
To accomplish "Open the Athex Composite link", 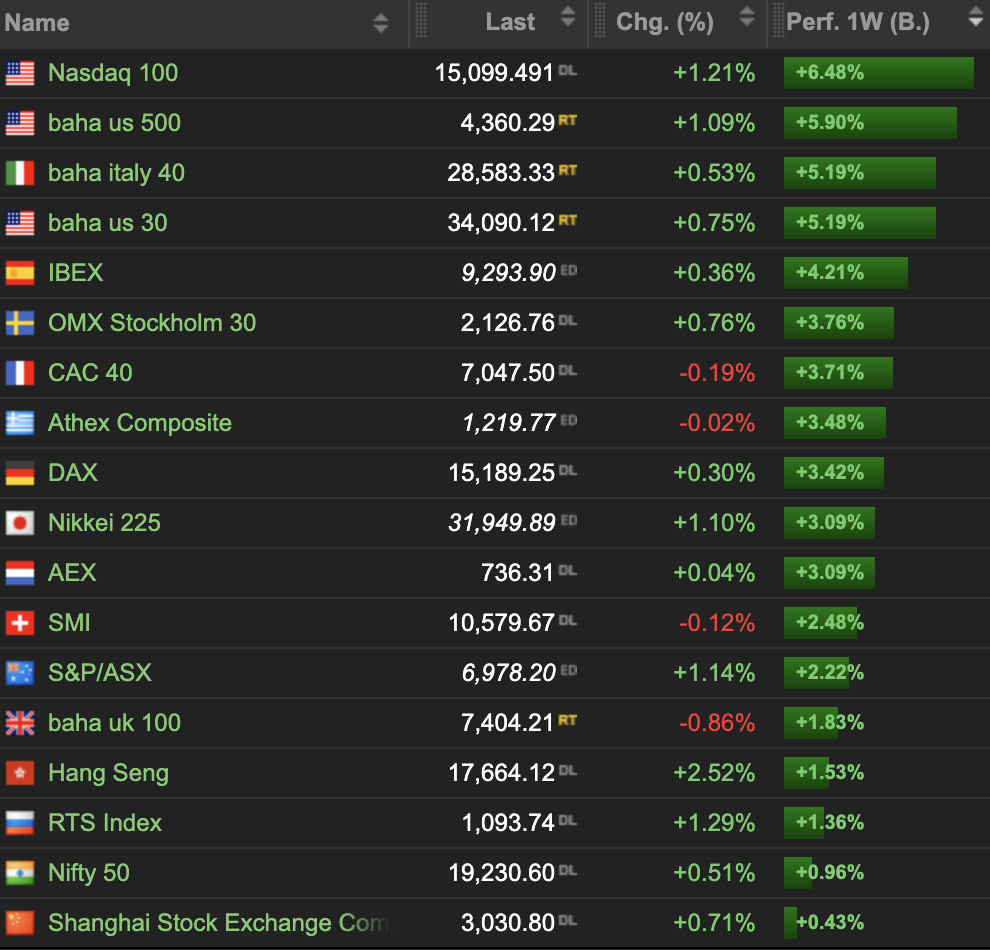I will point(140,423).
